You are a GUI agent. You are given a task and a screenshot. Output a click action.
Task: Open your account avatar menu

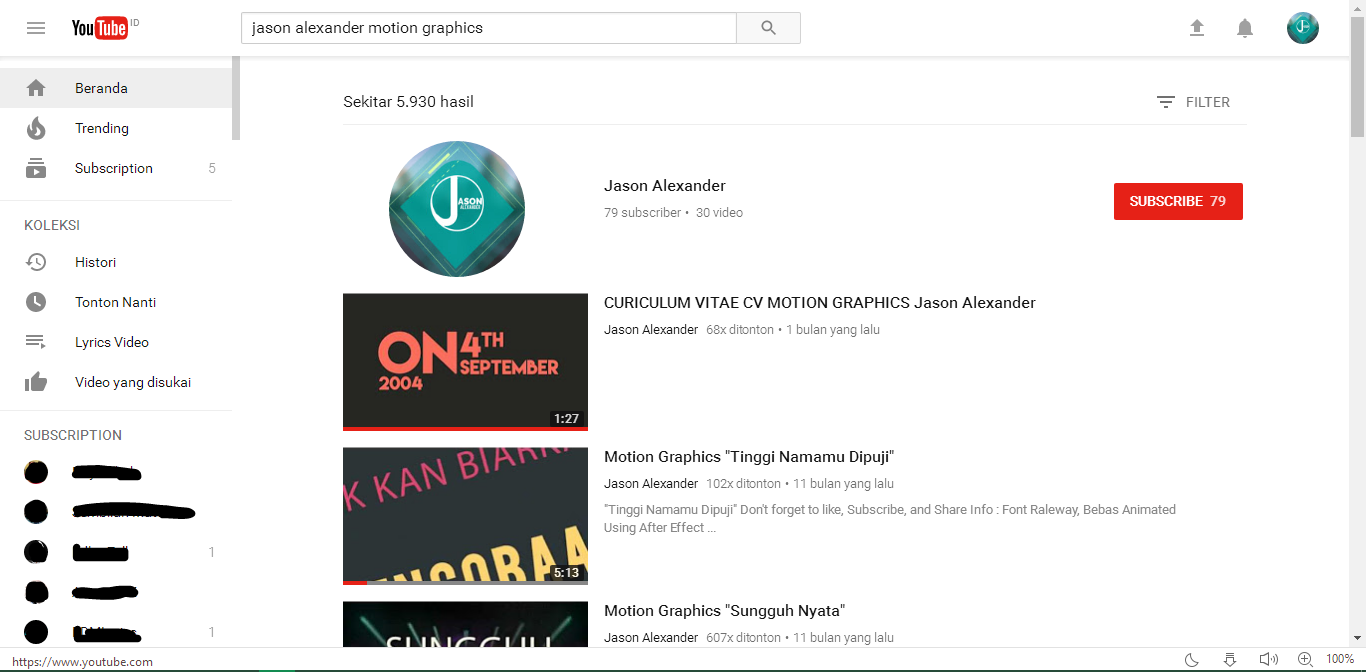[x=1302, y=28]
